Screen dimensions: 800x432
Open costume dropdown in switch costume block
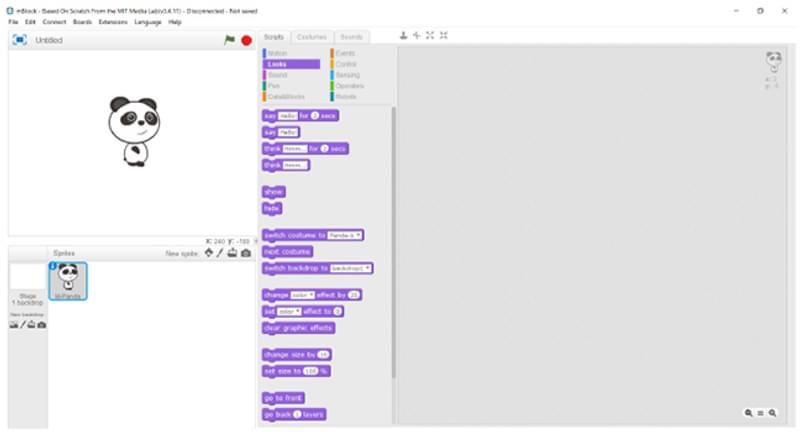pos(345,235)
